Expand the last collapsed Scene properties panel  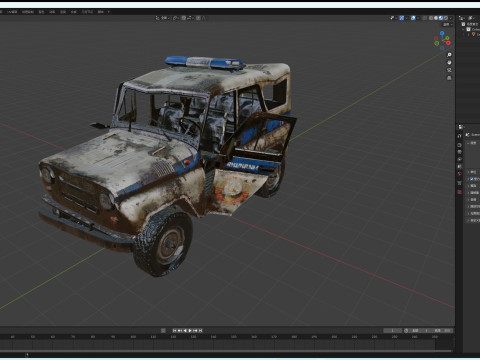(468, 220)
